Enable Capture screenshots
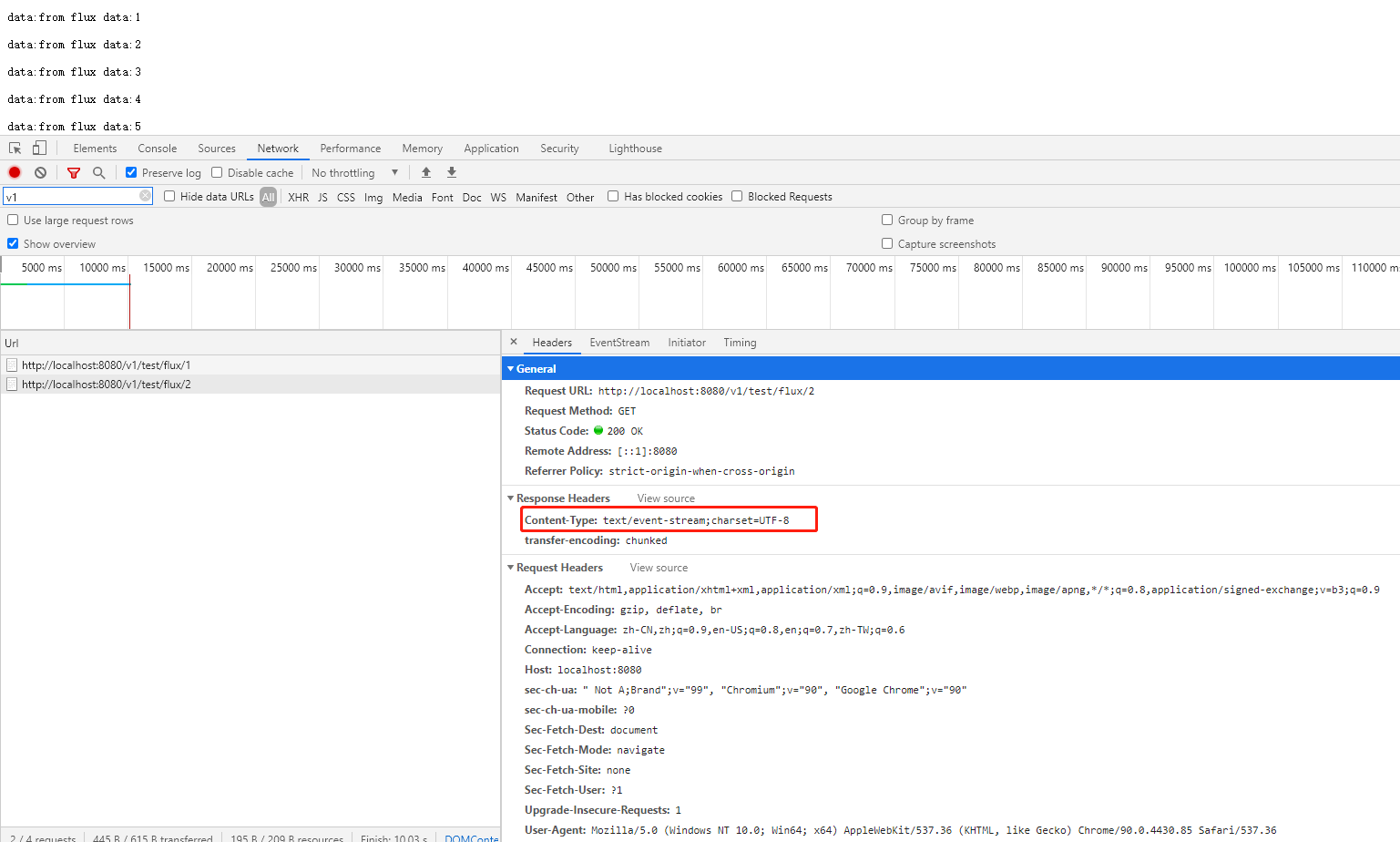Screen dimensions: 1400x842 (887, 243)
